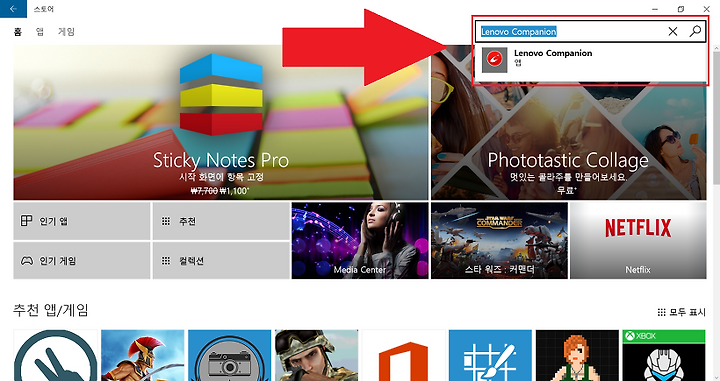The image size is (720, 381).
Task: Open the 컬렉션 tile
Action: pyautogui.click(x=221, y=260)
